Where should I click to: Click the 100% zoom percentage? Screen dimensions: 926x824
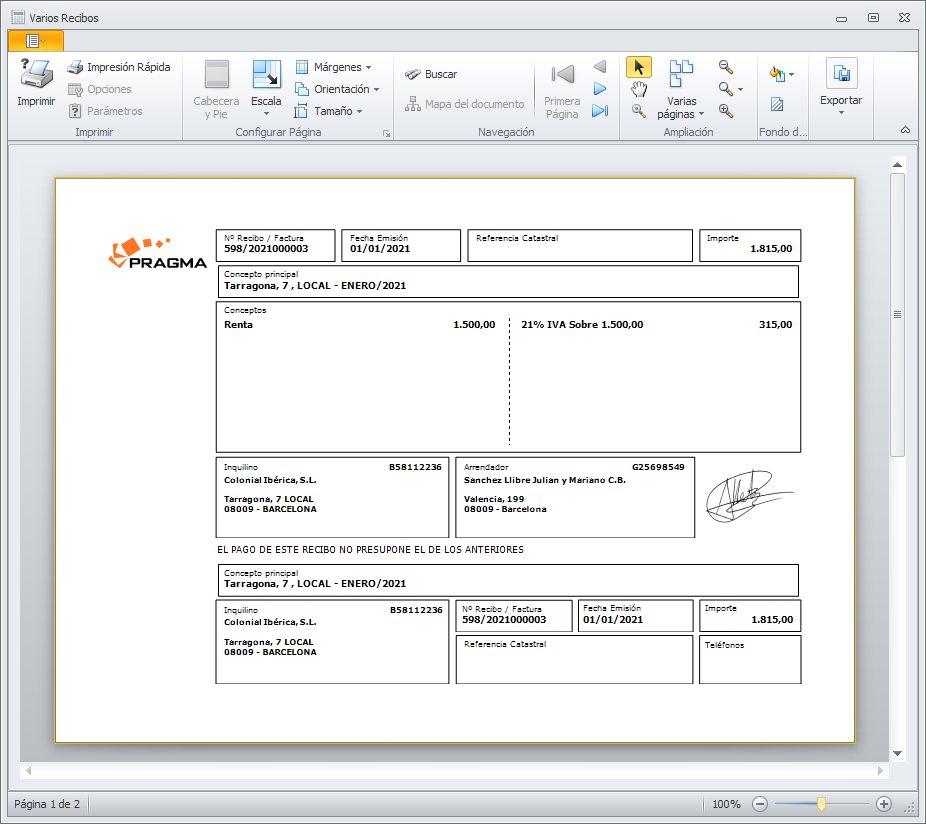726,804
